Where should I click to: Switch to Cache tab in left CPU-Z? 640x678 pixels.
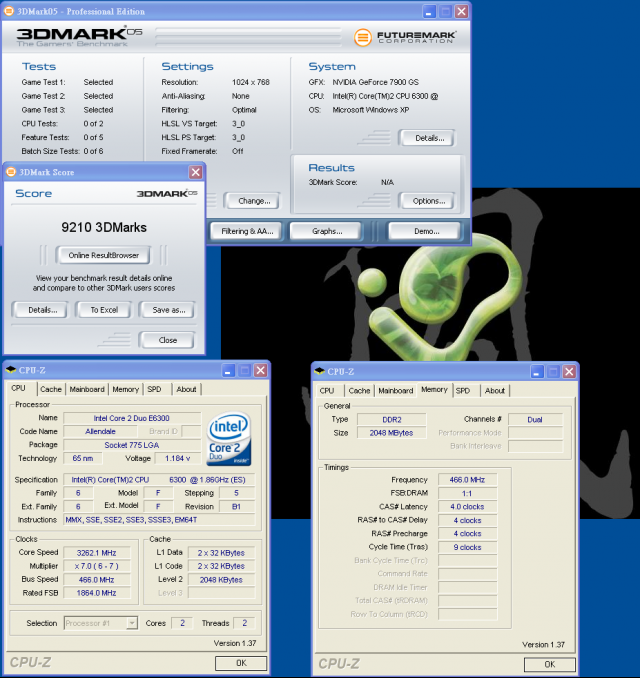click(51, 389)
